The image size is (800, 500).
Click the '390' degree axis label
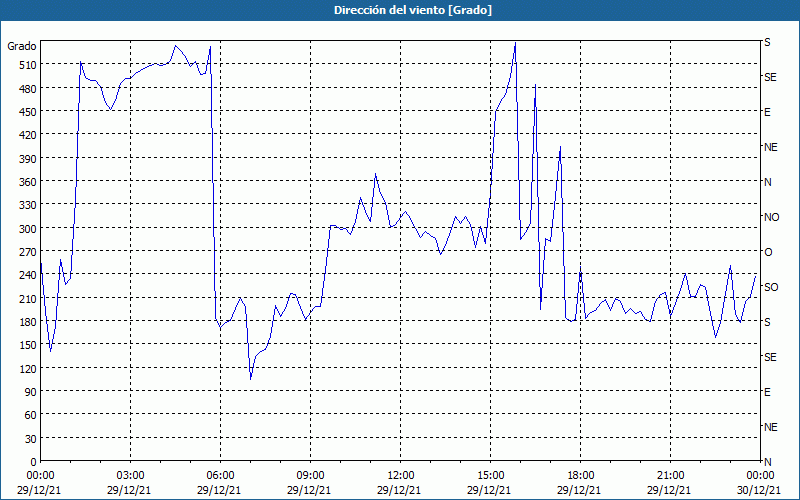pos(28,159)
